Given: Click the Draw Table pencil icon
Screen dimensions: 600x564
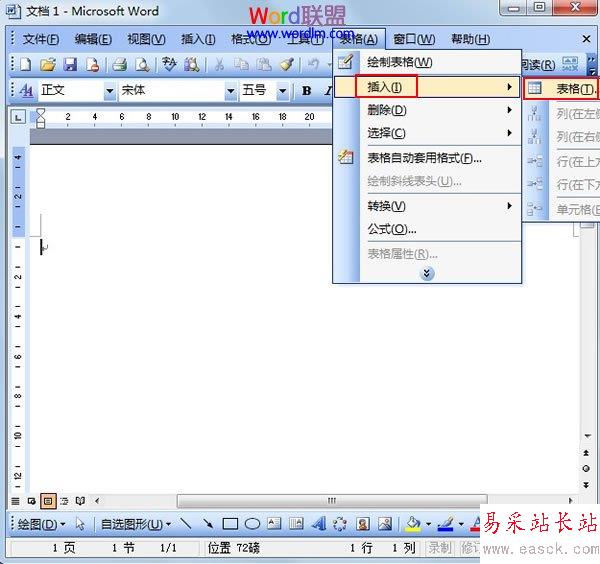Looking at the screenshot, I should click(x=346, y=62).
